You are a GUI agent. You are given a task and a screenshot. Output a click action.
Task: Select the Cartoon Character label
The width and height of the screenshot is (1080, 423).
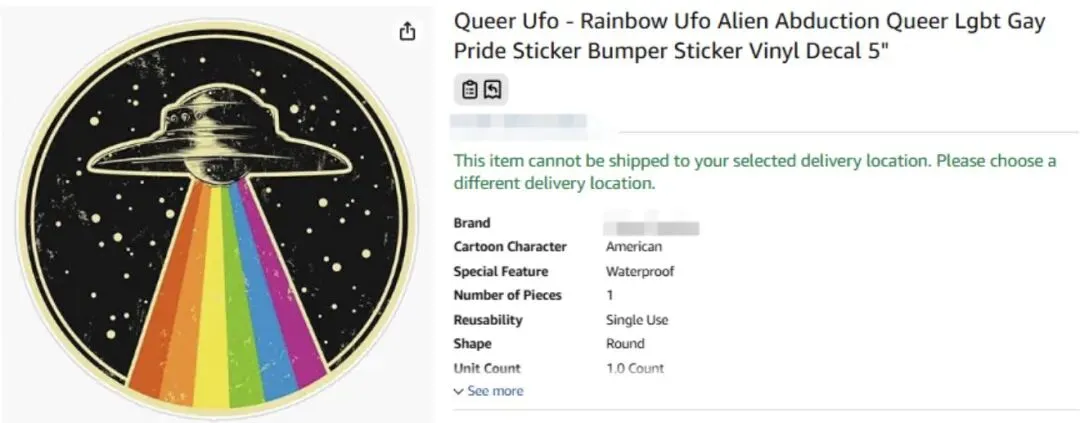[x=510, y=247]
